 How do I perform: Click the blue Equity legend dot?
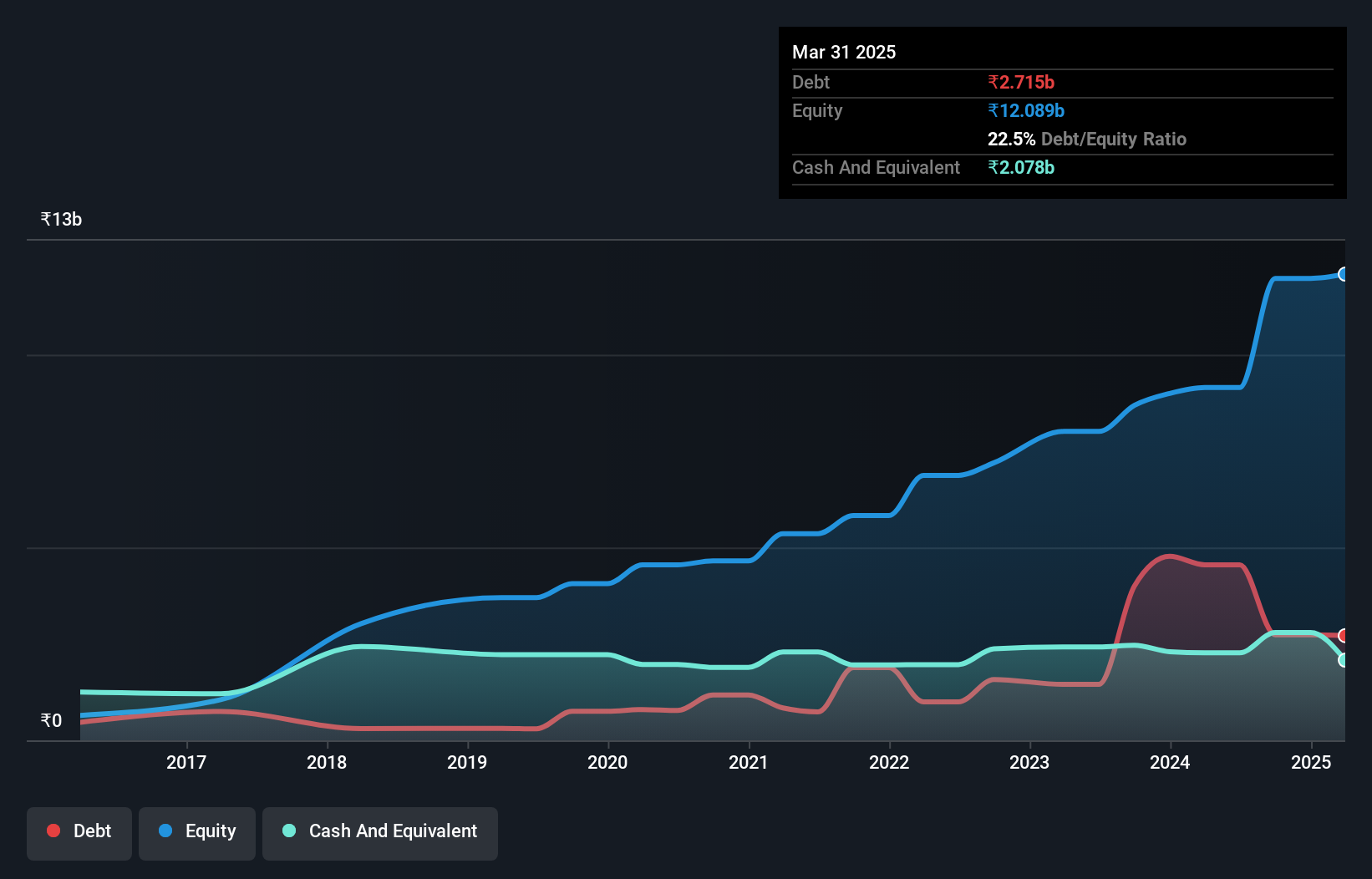point(166,831)
